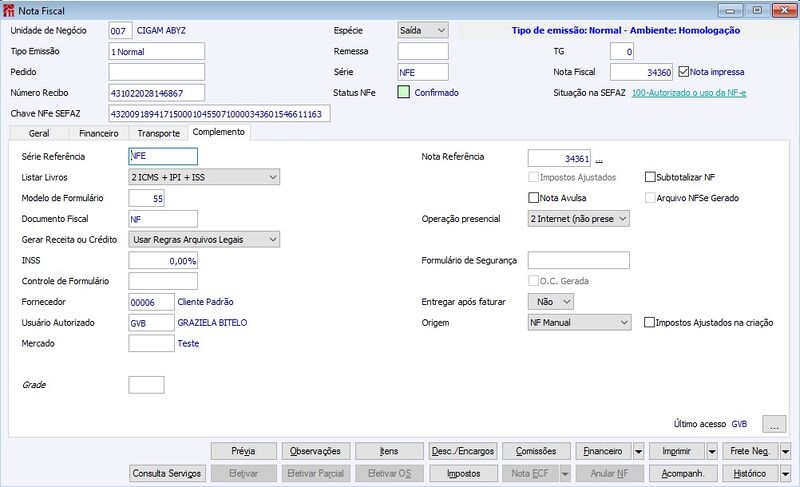Click the green Status NFe indicator square
Screen dimensions: 800x487
click(404, 92)
